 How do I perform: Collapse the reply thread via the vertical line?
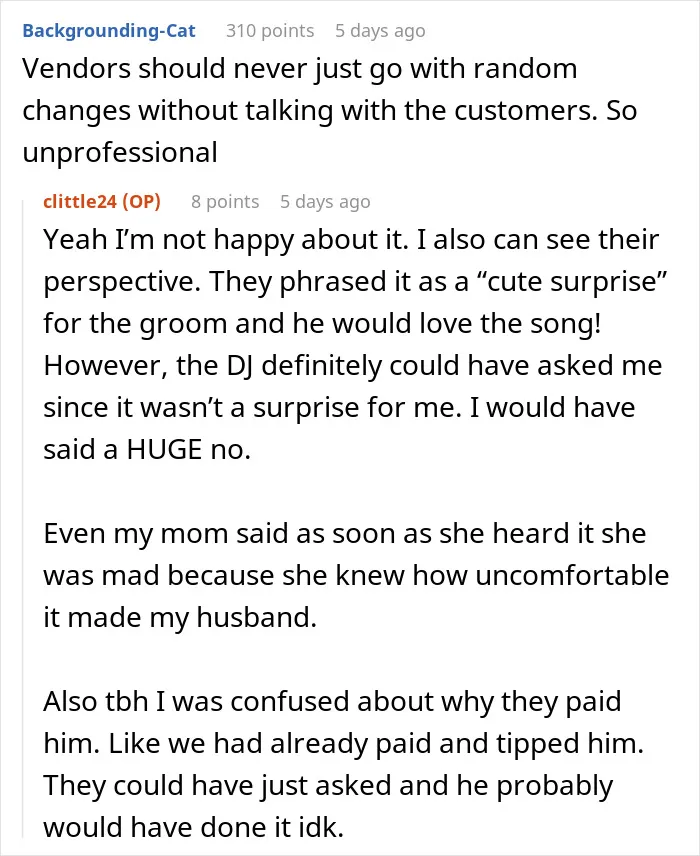23,519
